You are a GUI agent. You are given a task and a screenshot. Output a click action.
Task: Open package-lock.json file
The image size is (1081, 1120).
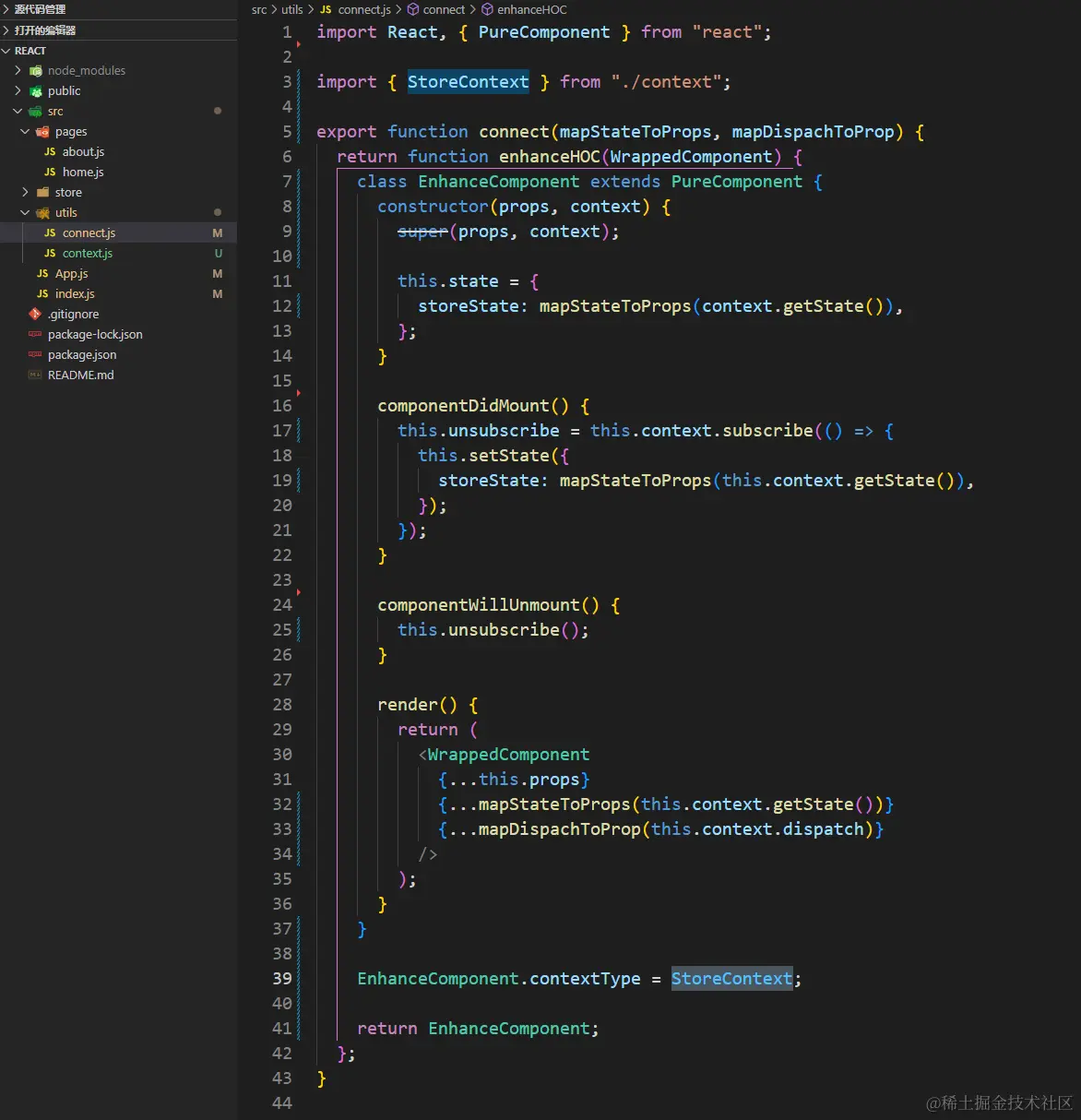click(95, 334)
